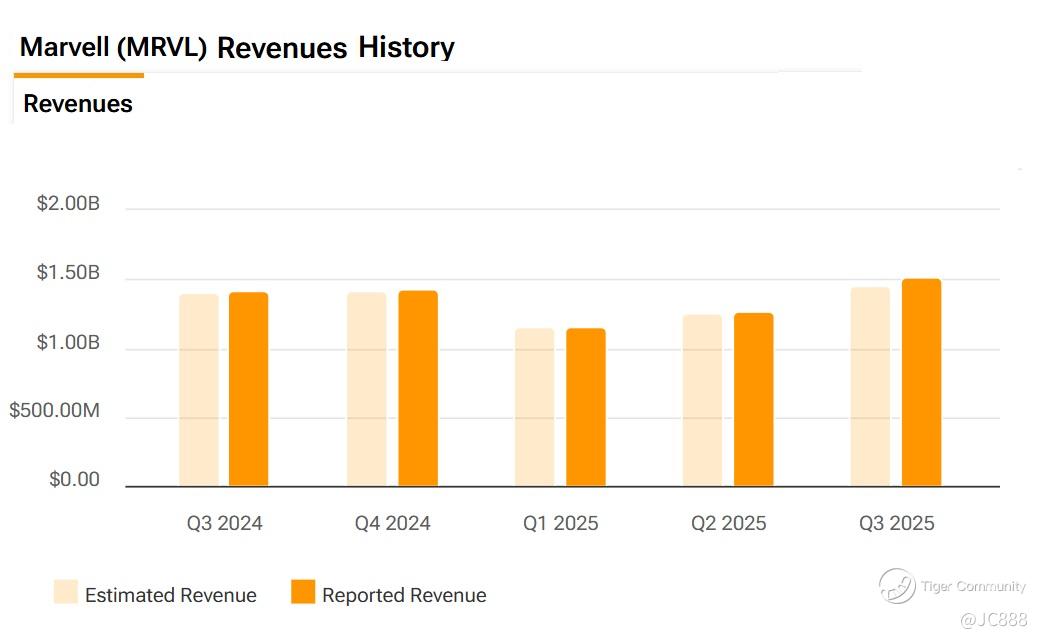Click the Q2 2025 estimated revenue bar
The width and height of the screenshot is (1047, 643).
pyautogui.click(x=702, y=401)
